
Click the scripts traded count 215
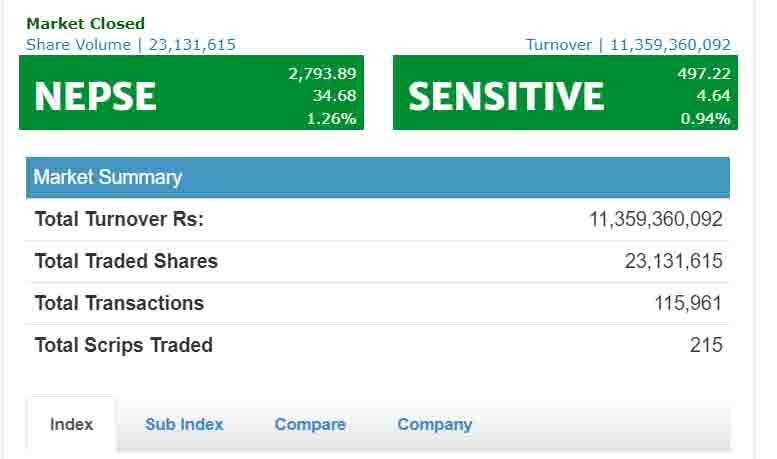706,345
